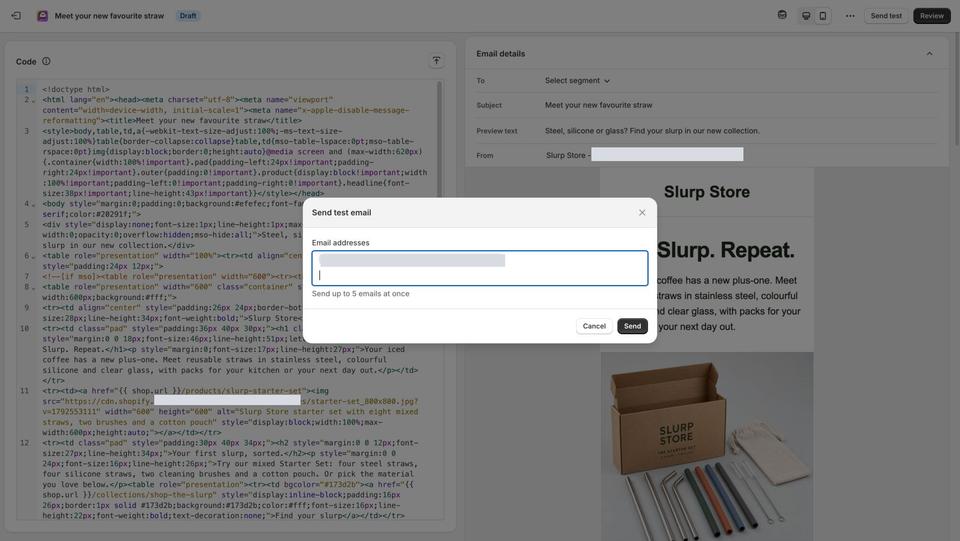Click the 'Slurp Store' heading in preview
The width and height of the screenshot is (960, 541).
[707, 192]
